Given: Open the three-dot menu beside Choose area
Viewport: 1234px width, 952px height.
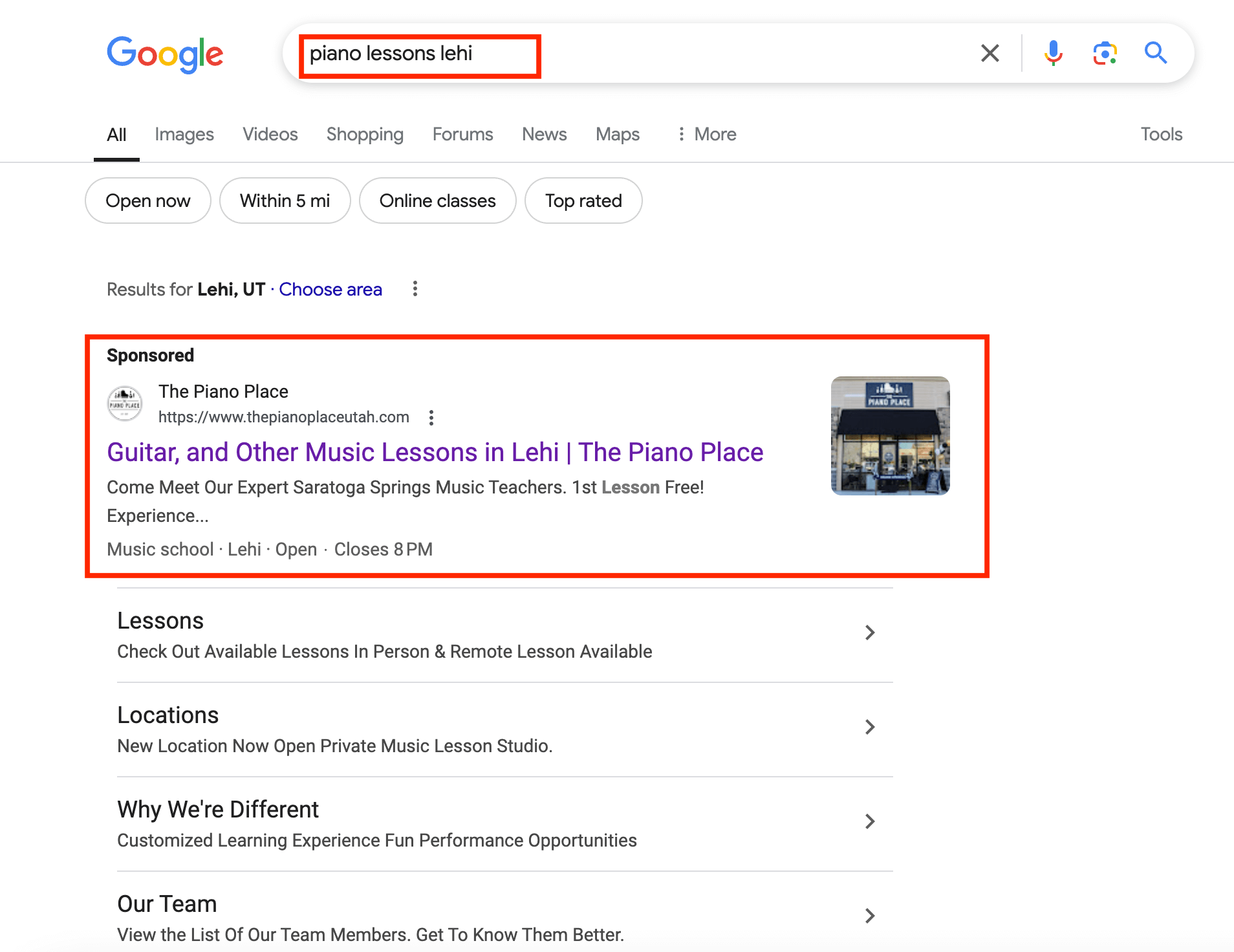Looking at the screenshot, I should (x=415, y=289).
